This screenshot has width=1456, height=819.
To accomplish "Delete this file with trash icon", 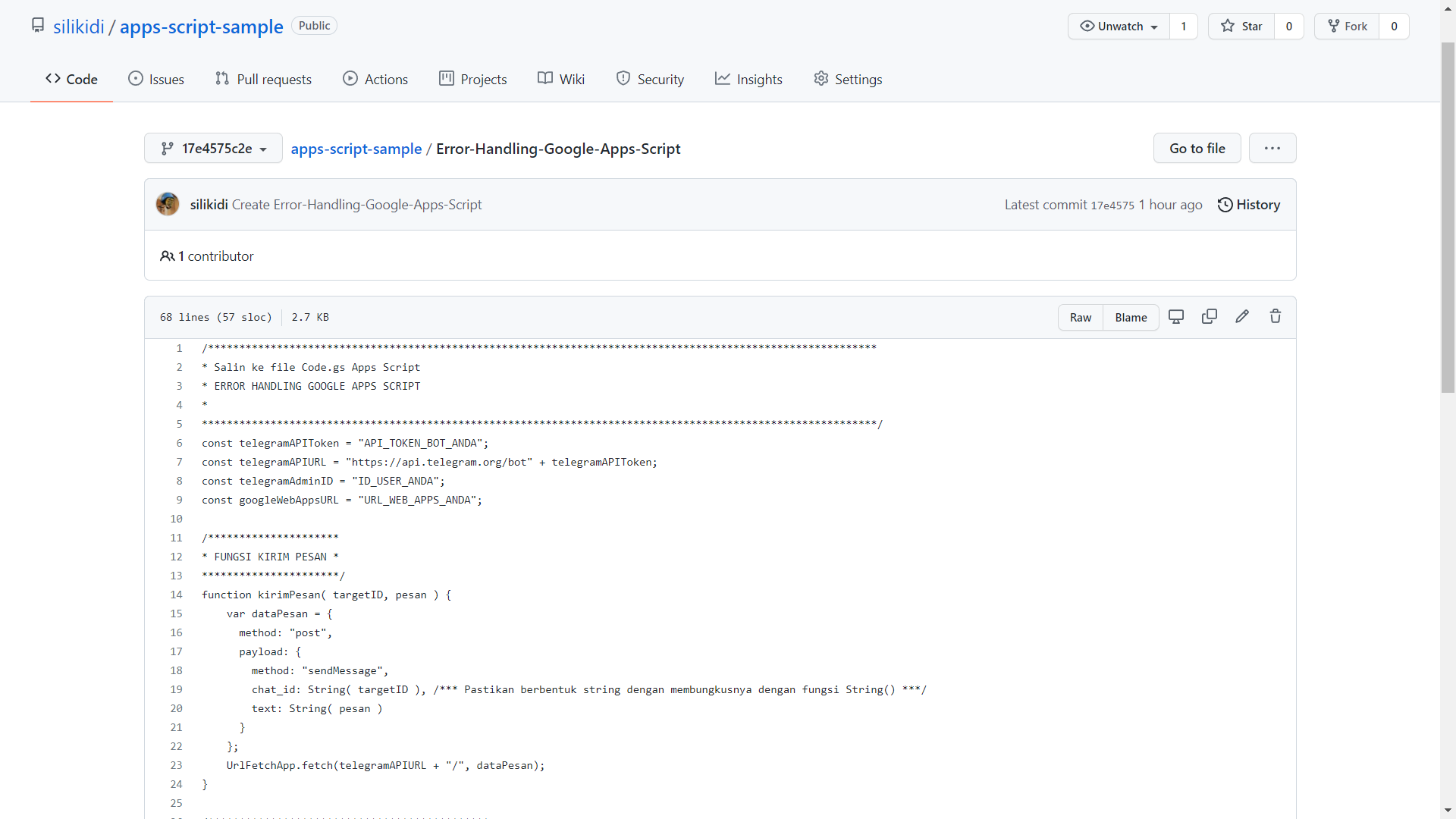I will click(1276, 317).
